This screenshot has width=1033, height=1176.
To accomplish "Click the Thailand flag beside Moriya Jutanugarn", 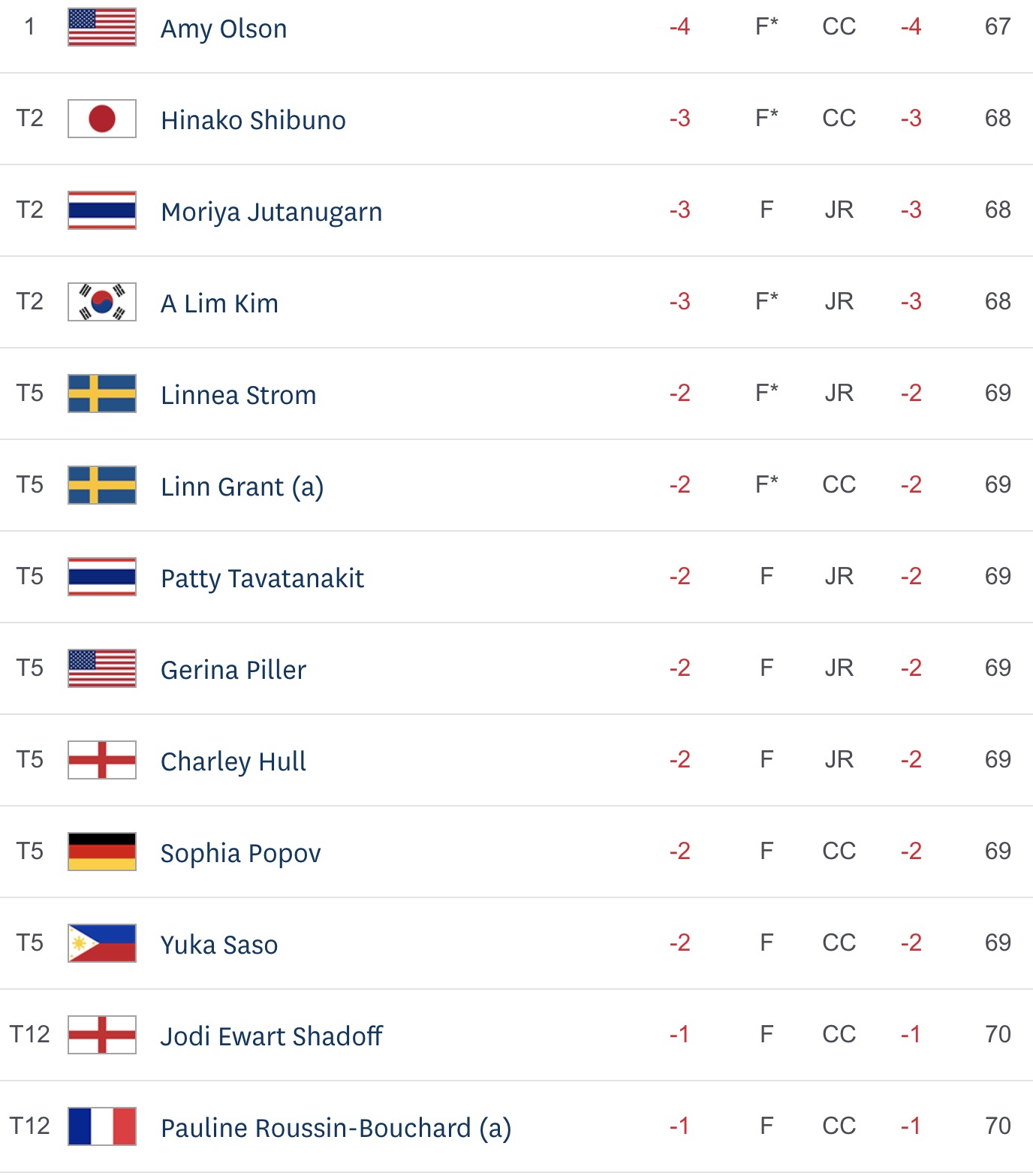I will point(102,210).
